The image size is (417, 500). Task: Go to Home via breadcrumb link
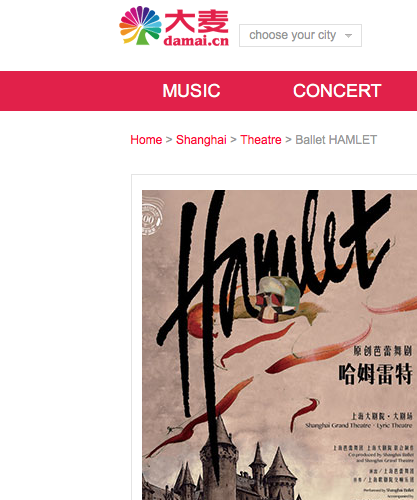(146, 140)
